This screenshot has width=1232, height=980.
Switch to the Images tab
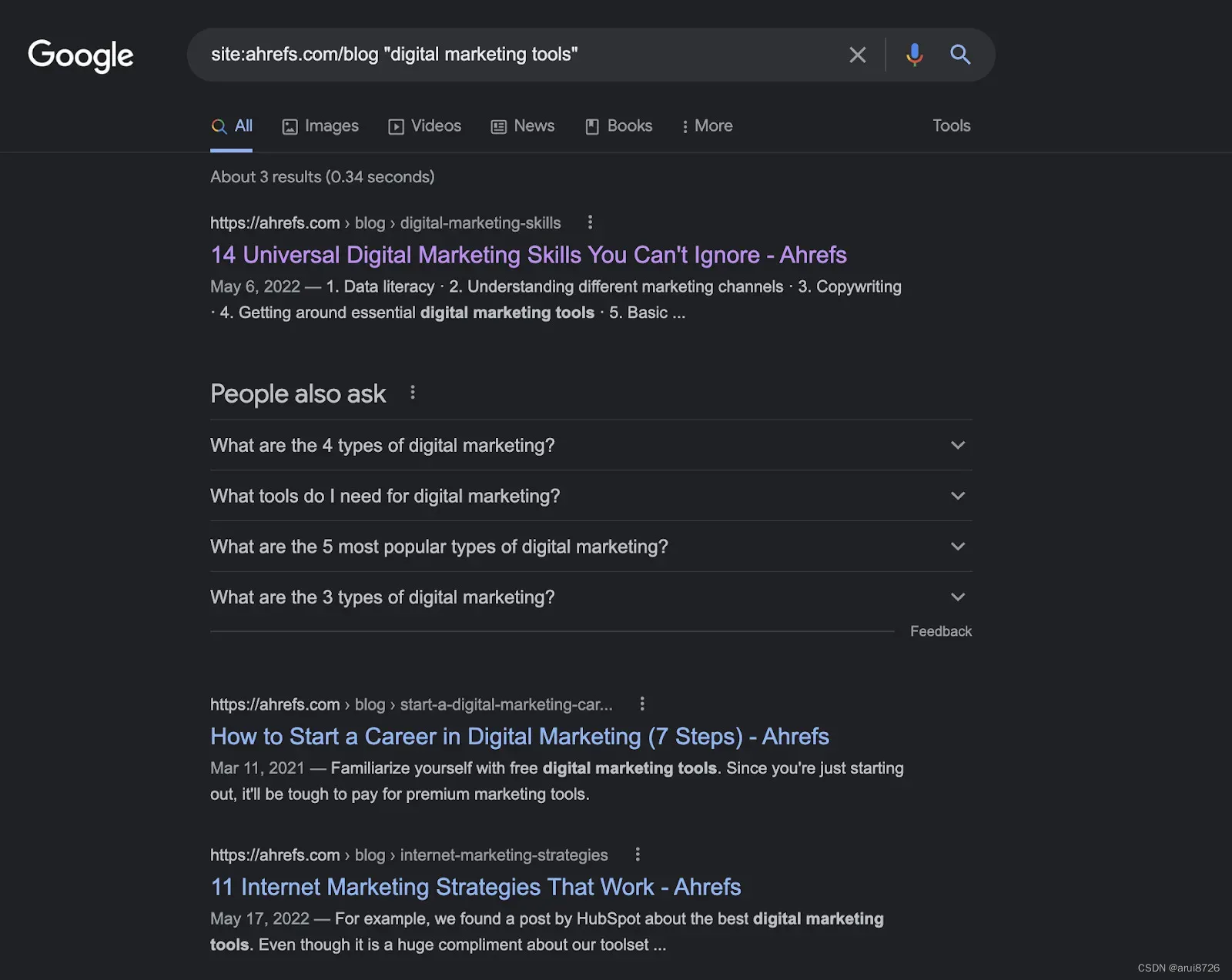pos(320,126)
